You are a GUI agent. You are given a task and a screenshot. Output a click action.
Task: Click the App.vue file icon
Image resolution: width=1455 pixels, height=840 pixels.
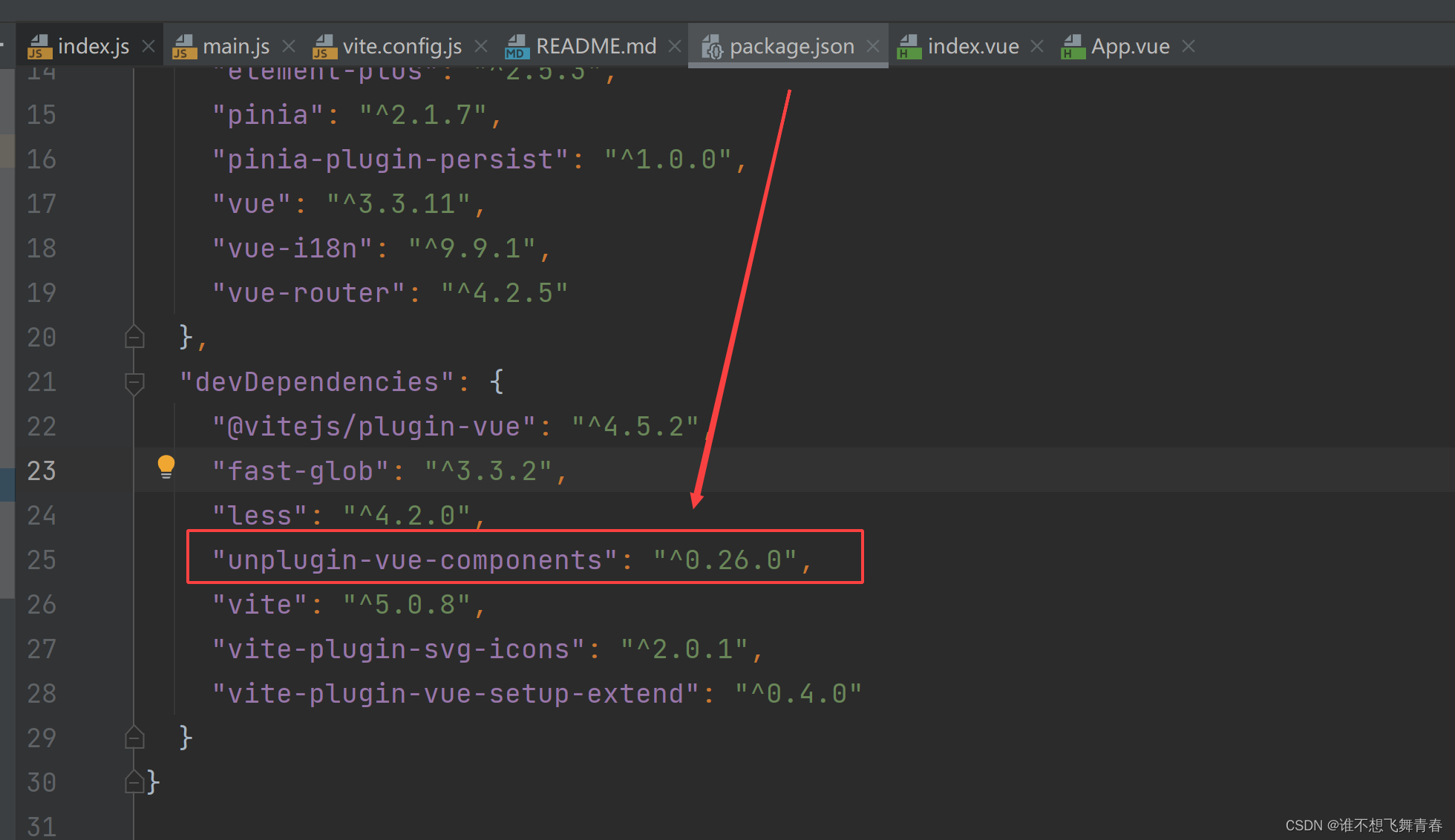click(x=1073, y=47)
